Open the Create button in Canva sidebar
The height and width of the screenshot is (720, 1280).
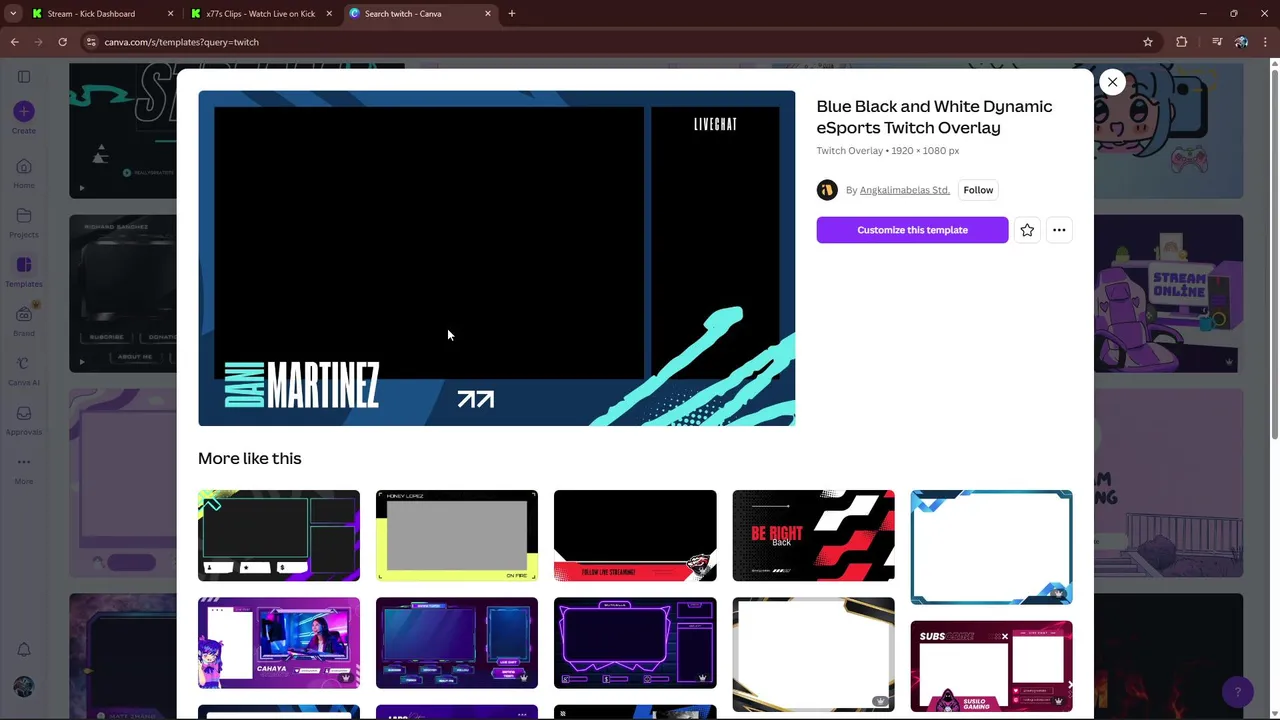[24, 117]
